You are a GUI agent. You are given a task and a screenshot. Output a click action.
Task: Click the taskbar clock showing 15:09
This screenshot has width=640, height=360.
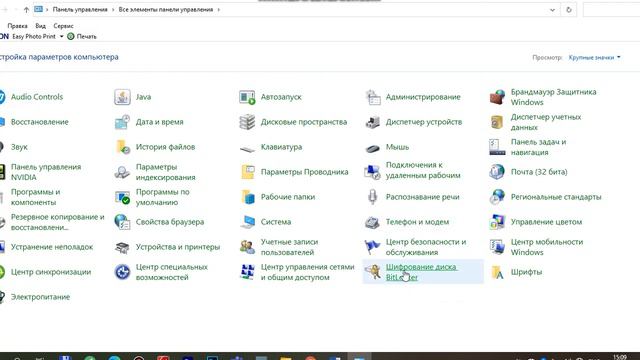coord(620,357)
